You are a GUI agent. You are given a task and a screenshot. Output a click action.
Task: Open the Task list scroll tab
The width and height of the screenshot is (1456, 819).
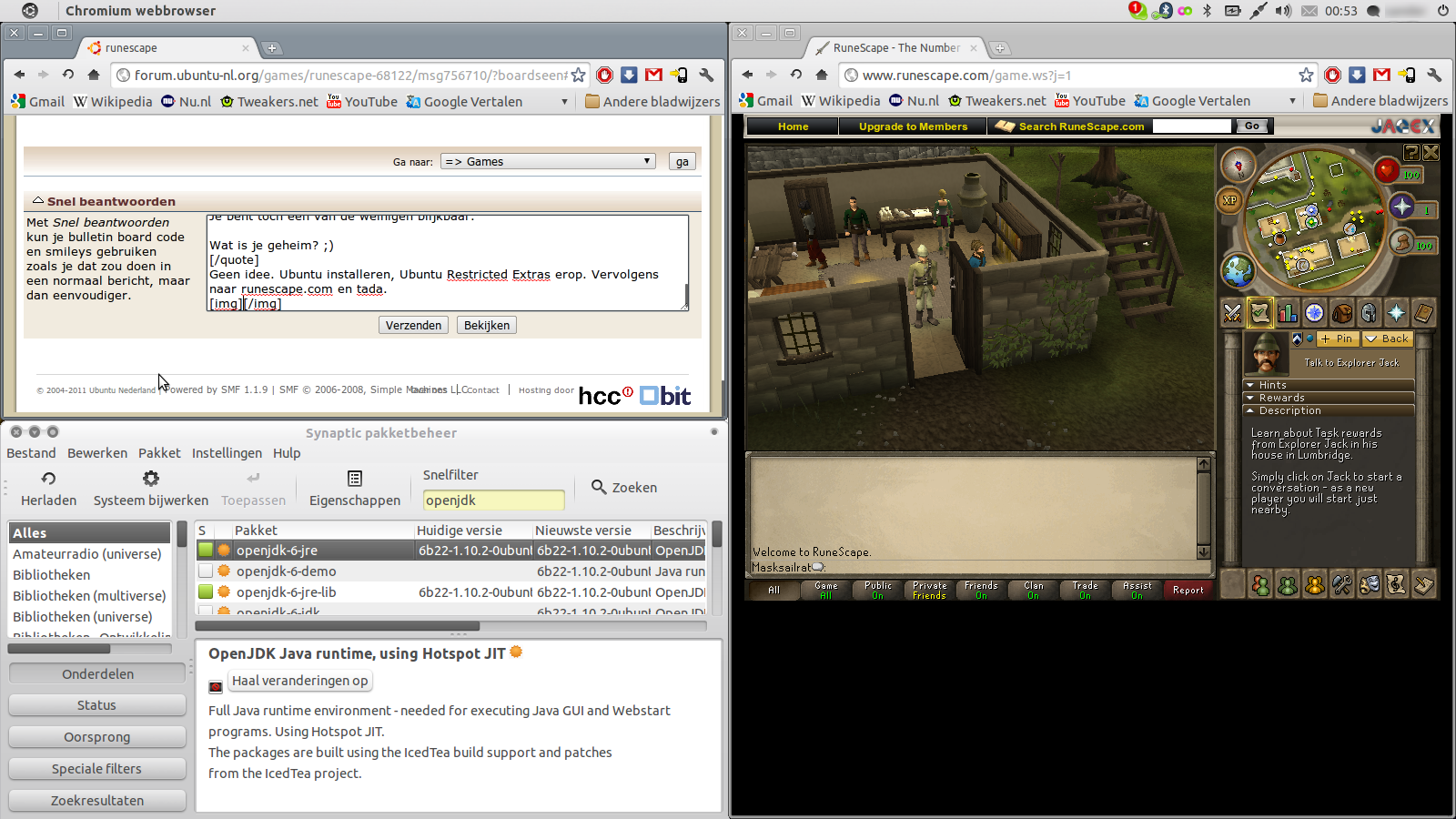(1259, 313)
